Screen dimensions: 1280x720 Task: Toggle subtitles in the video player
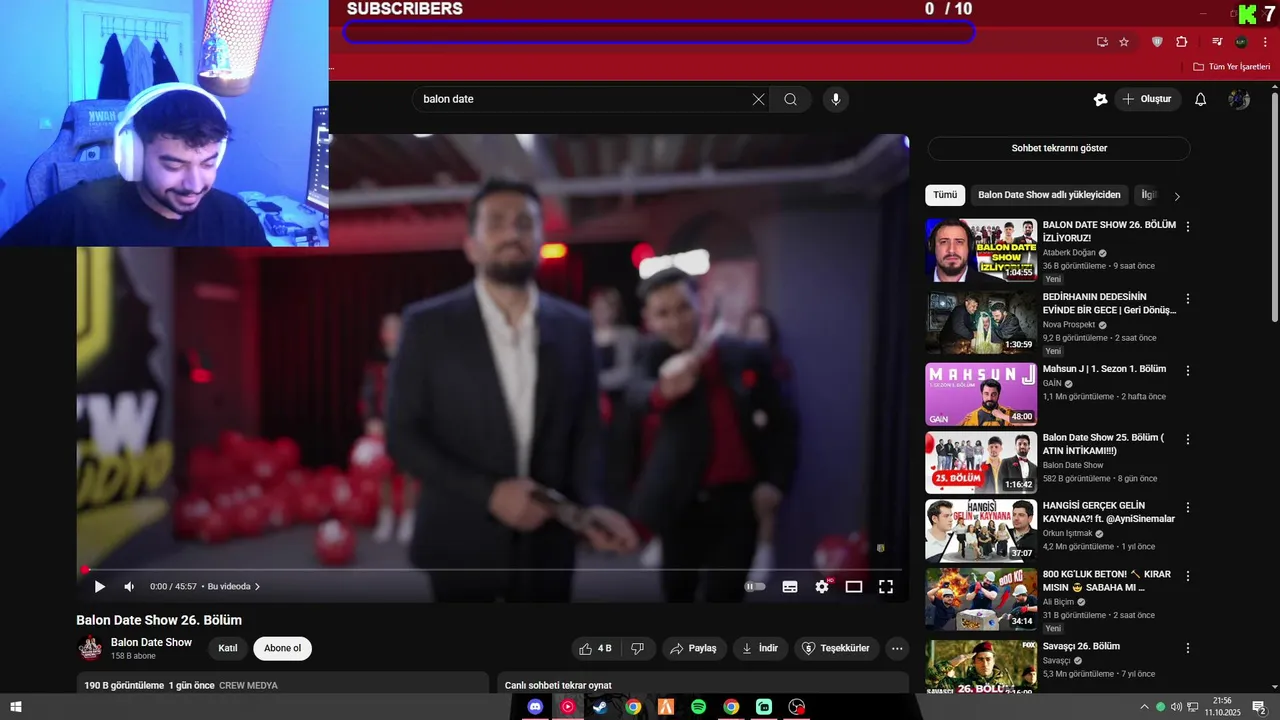790,587
